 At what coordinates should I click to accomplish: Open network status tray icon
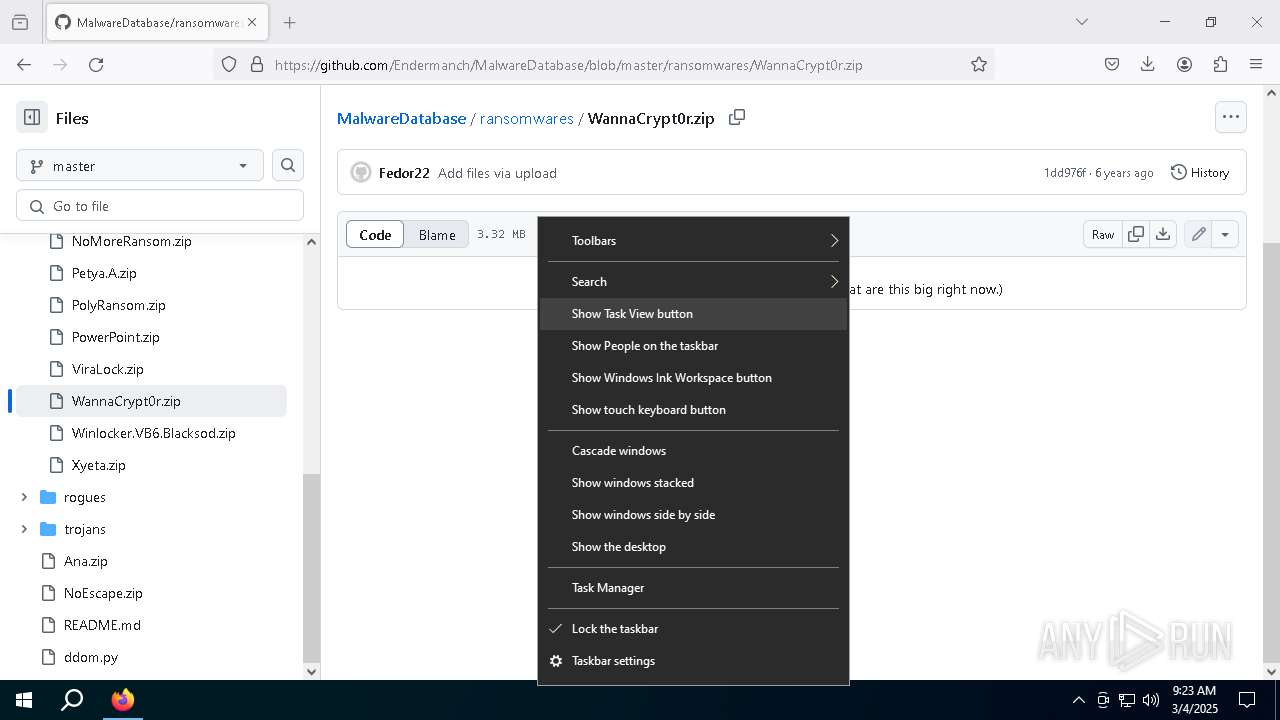[1127, 700]
